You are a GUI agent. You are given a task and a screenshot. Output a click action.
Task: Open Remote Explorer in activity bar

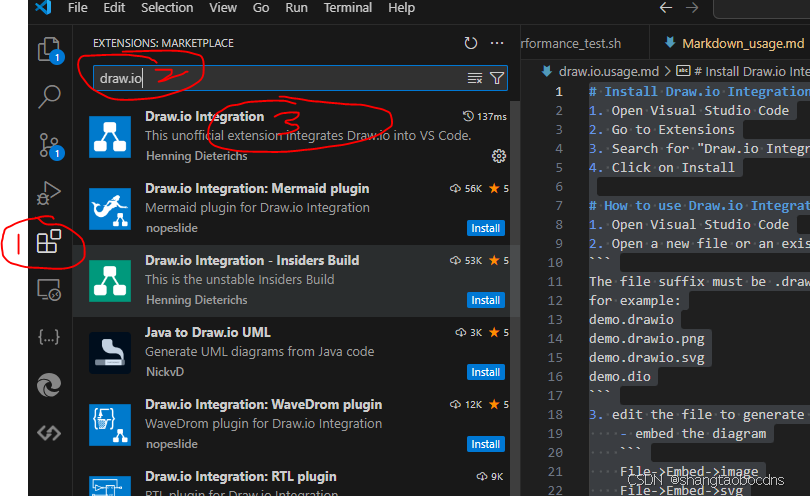[49, 289]
